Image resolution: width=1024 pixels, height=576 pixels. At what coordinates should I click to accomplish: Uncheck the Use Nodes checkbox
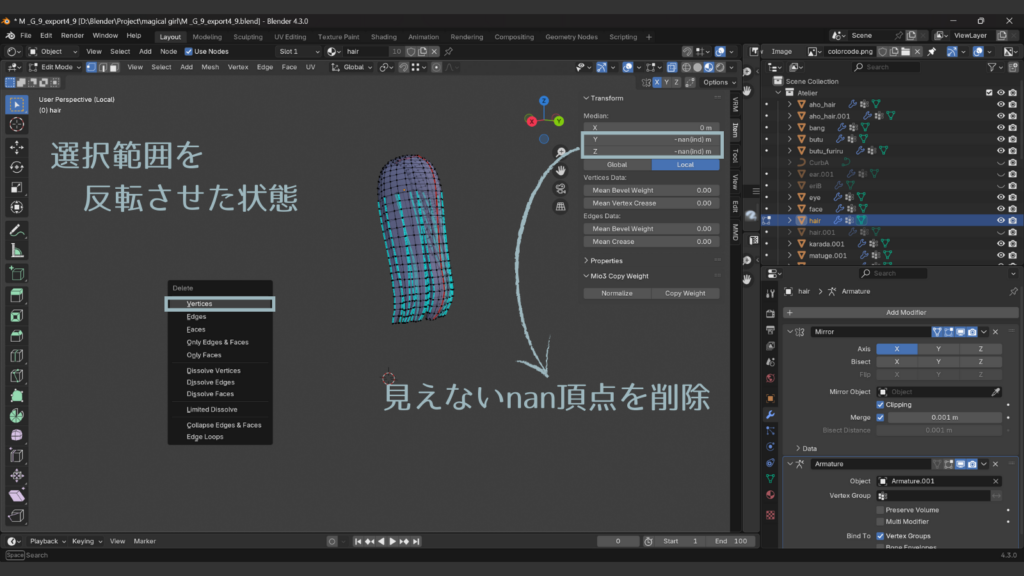pos(189,51)
